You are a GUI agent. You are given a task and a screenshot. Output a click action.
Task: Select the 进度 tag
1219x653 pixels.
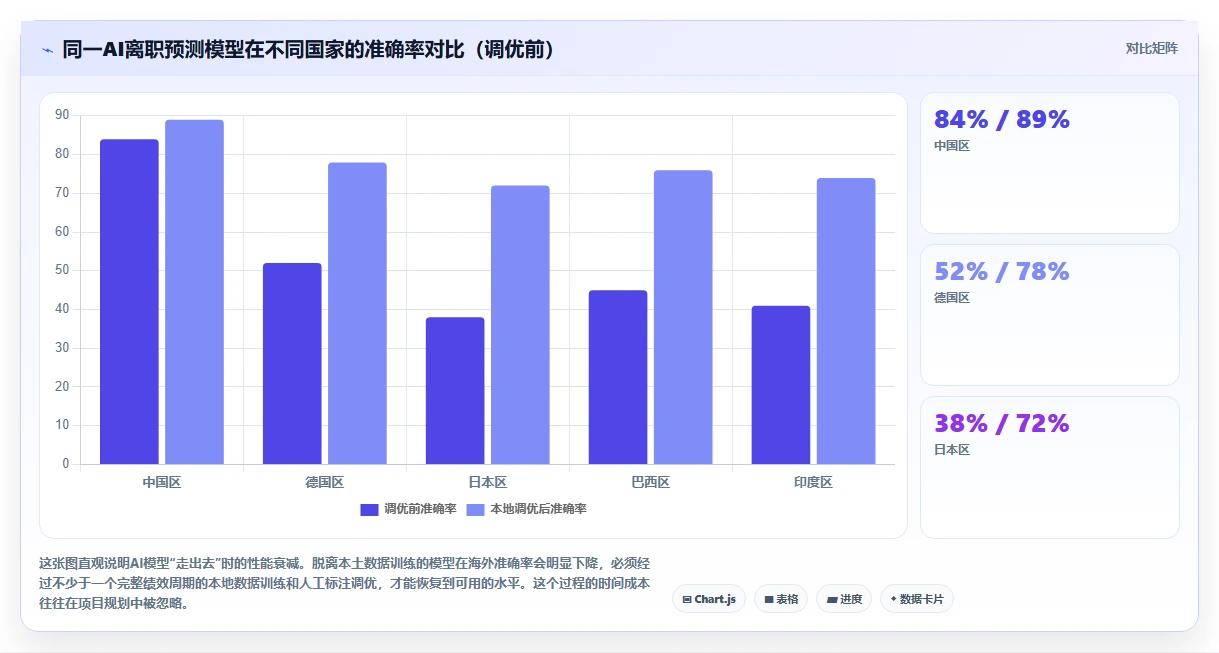click(x=844, y=599)
